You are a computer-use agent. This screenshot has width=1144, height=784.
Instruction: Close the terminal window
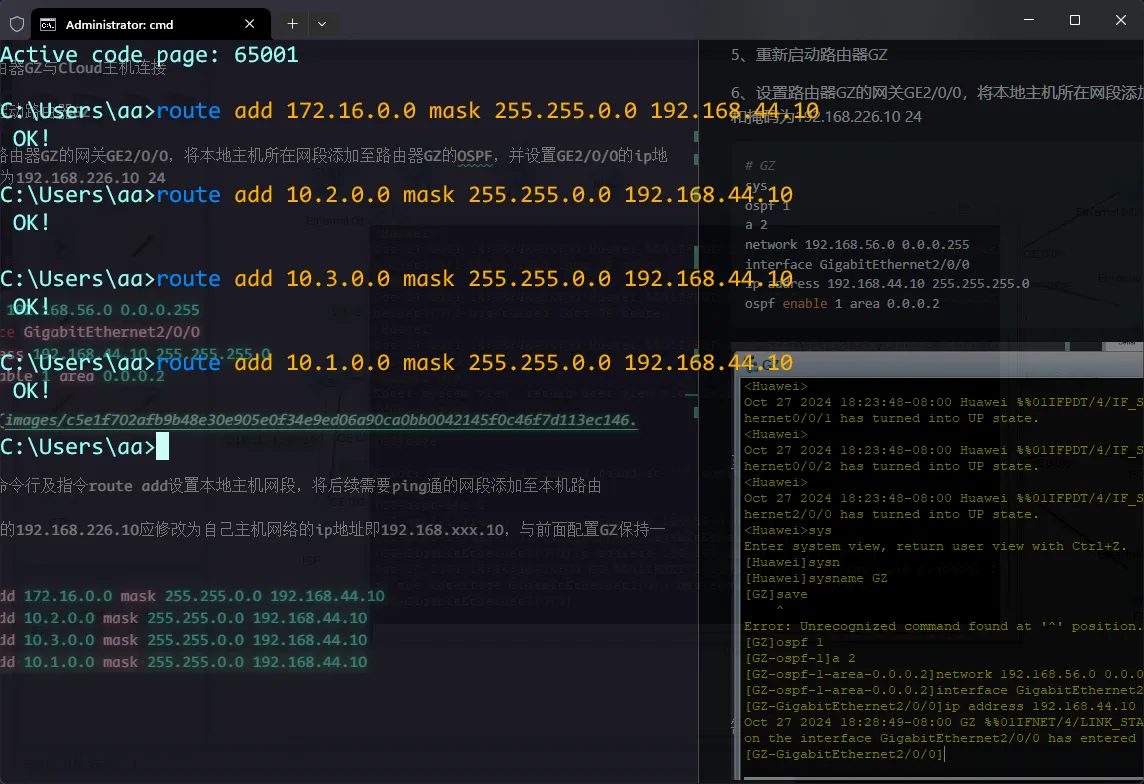click(x=1121, y=20)
